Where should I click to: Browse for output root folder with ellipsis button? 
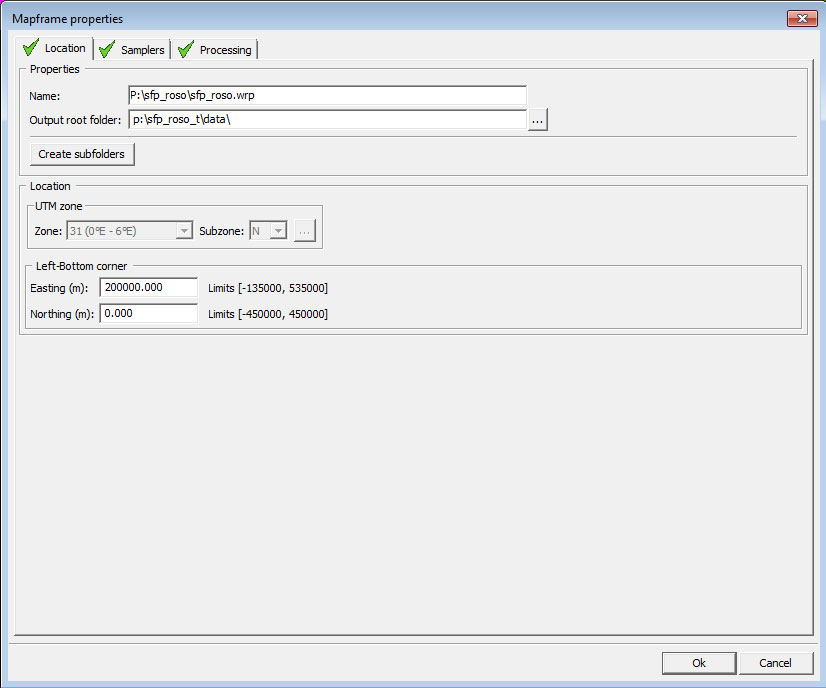538,120
